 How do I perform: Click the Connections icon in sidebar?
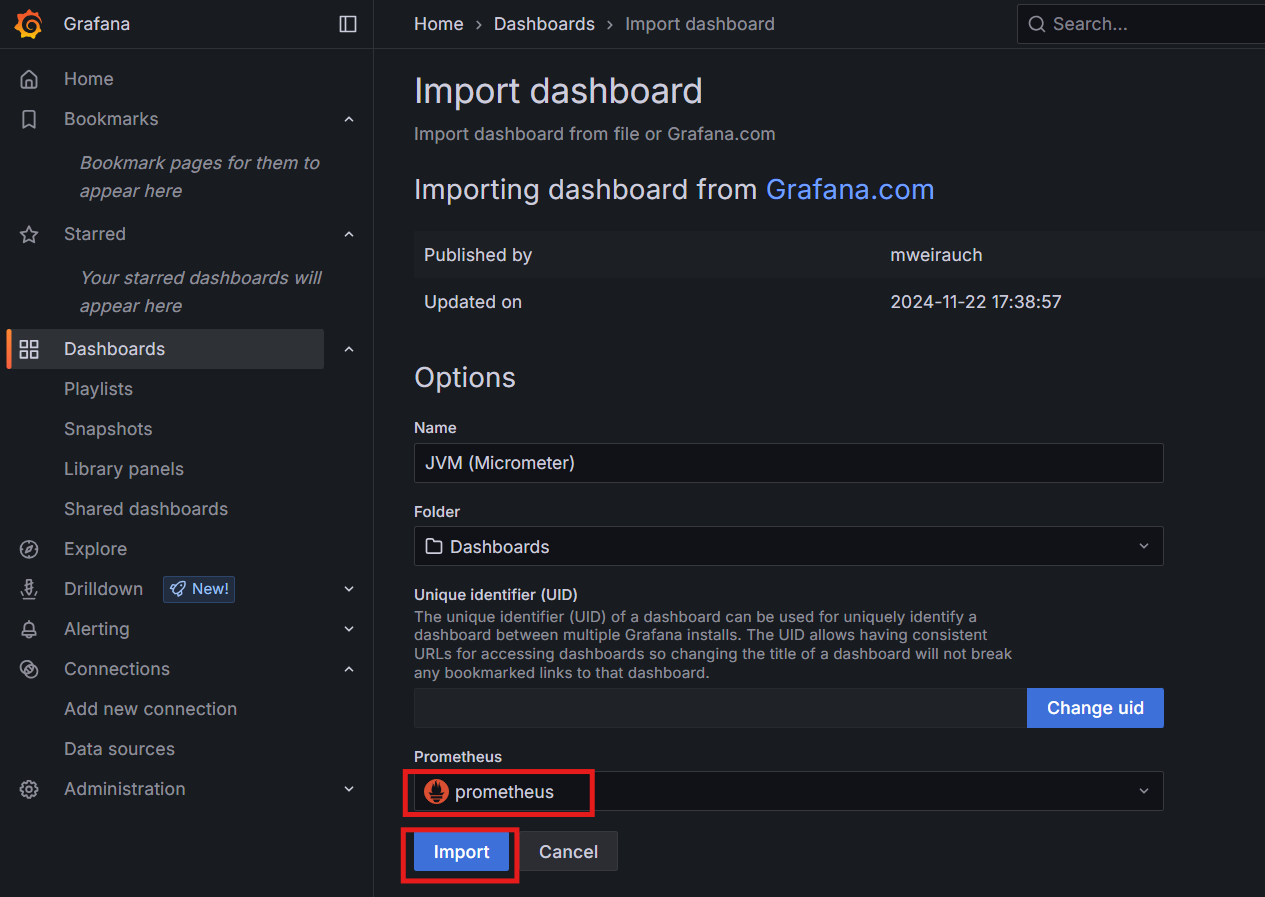(29, 669)
